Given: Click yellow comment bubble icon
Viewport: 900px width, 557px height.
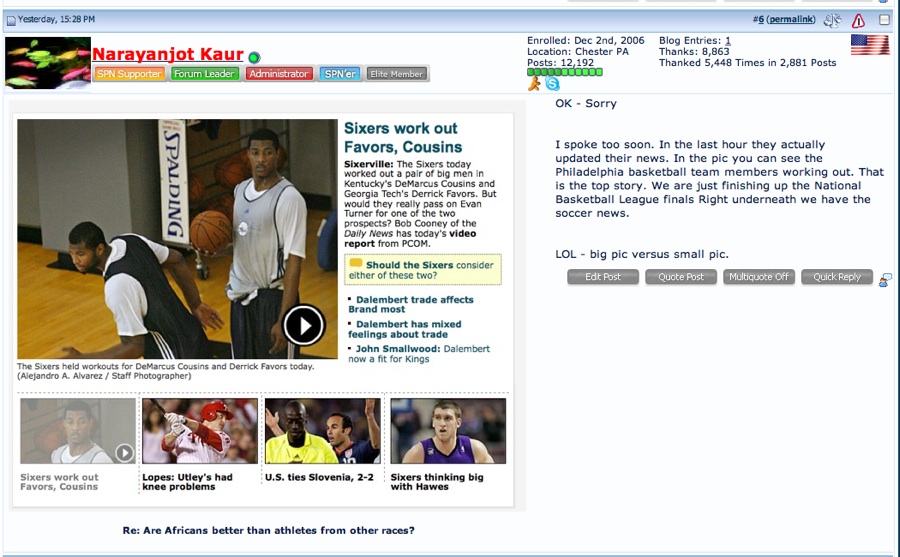Looking at the screenshot, I should tap(356, 264).
